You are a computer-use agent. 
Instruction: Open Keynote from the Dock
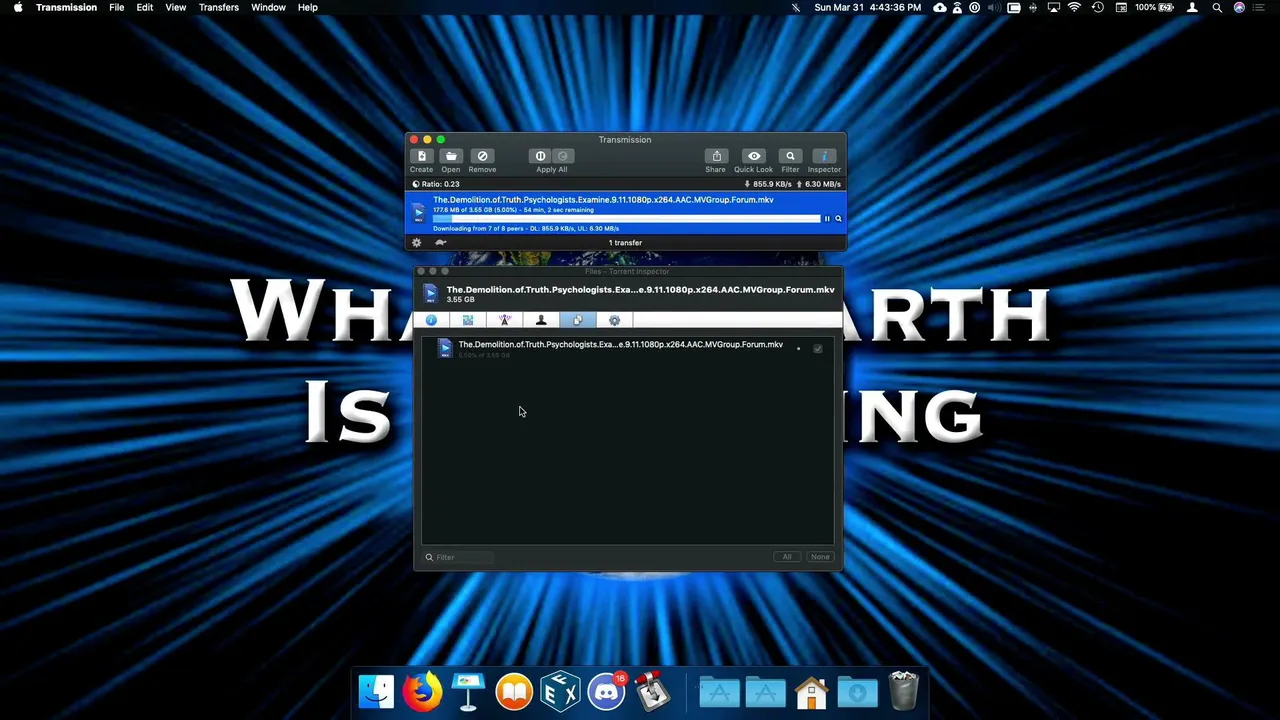coord(468,691)
